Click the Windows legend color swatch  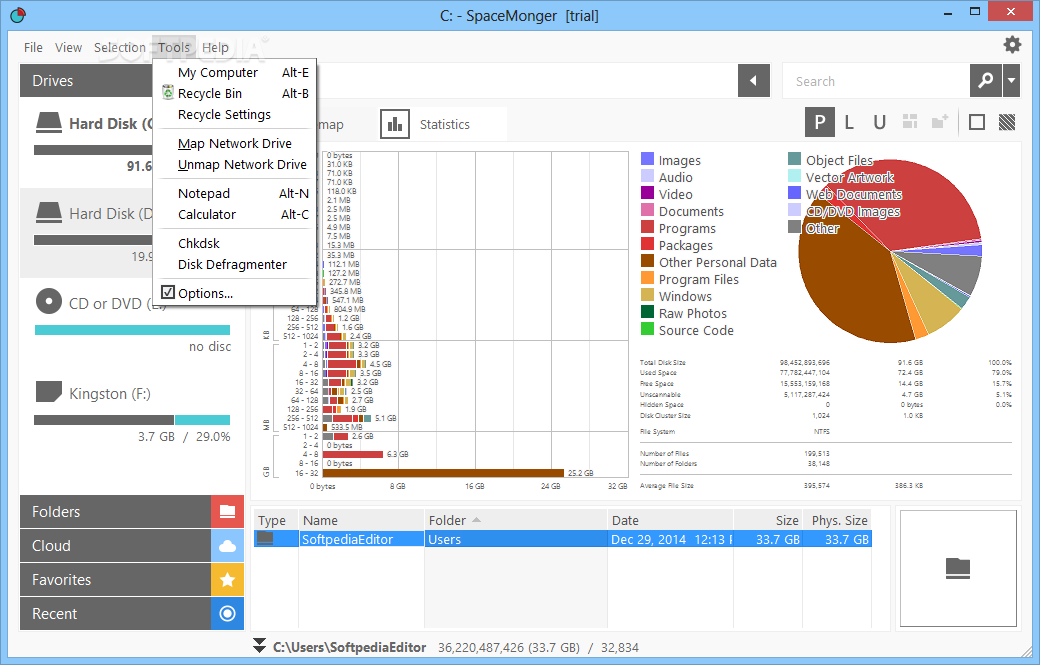point(647,296)
